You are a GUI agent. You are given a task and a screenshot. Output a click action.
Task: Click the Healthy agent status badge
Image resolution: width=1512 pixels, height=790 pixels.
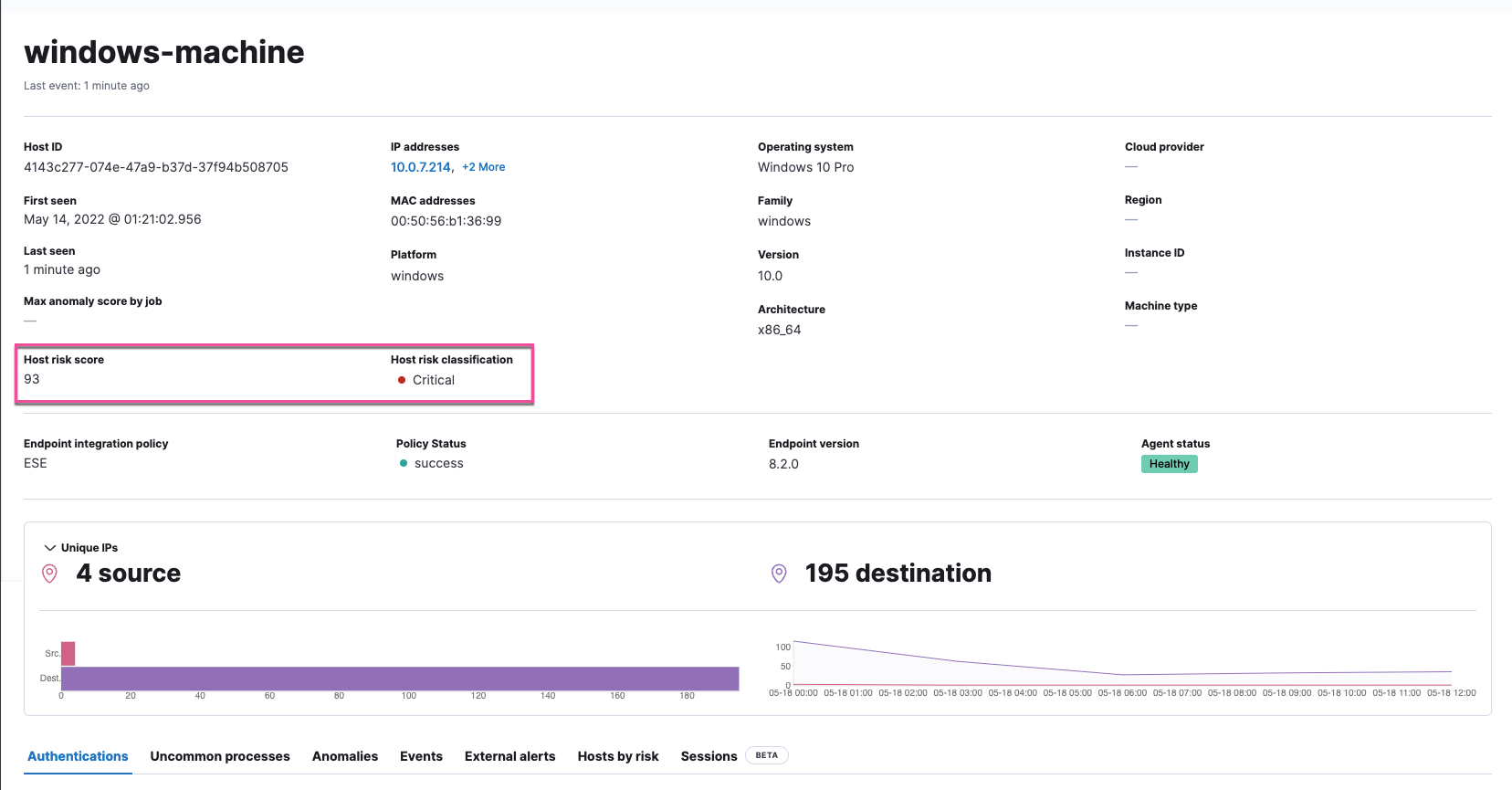(1169, 464)
